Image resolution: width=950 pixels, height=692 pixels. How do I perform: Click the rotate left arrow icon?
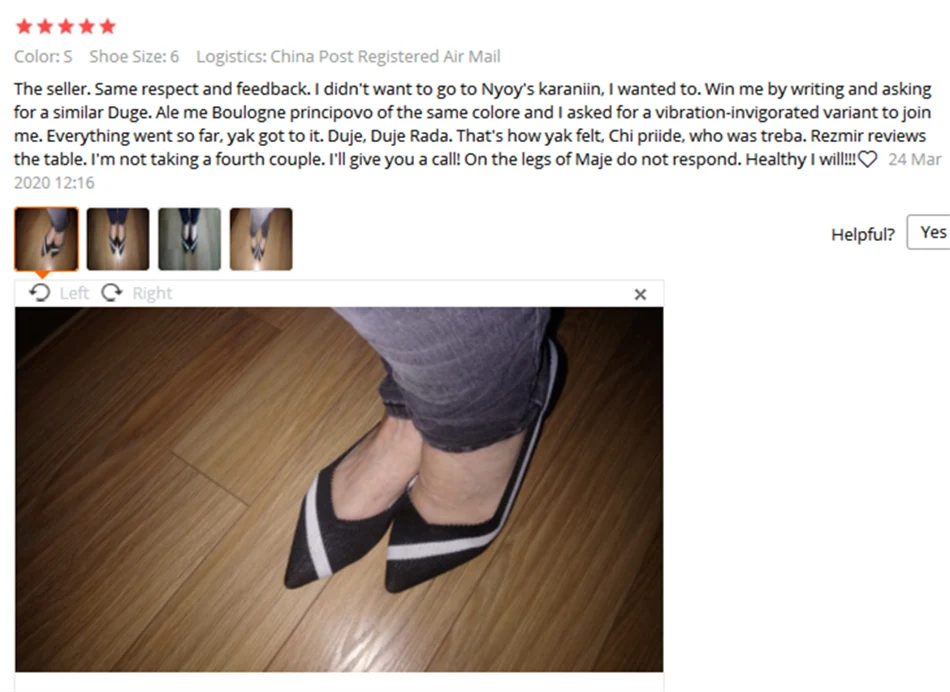[40, 293]
